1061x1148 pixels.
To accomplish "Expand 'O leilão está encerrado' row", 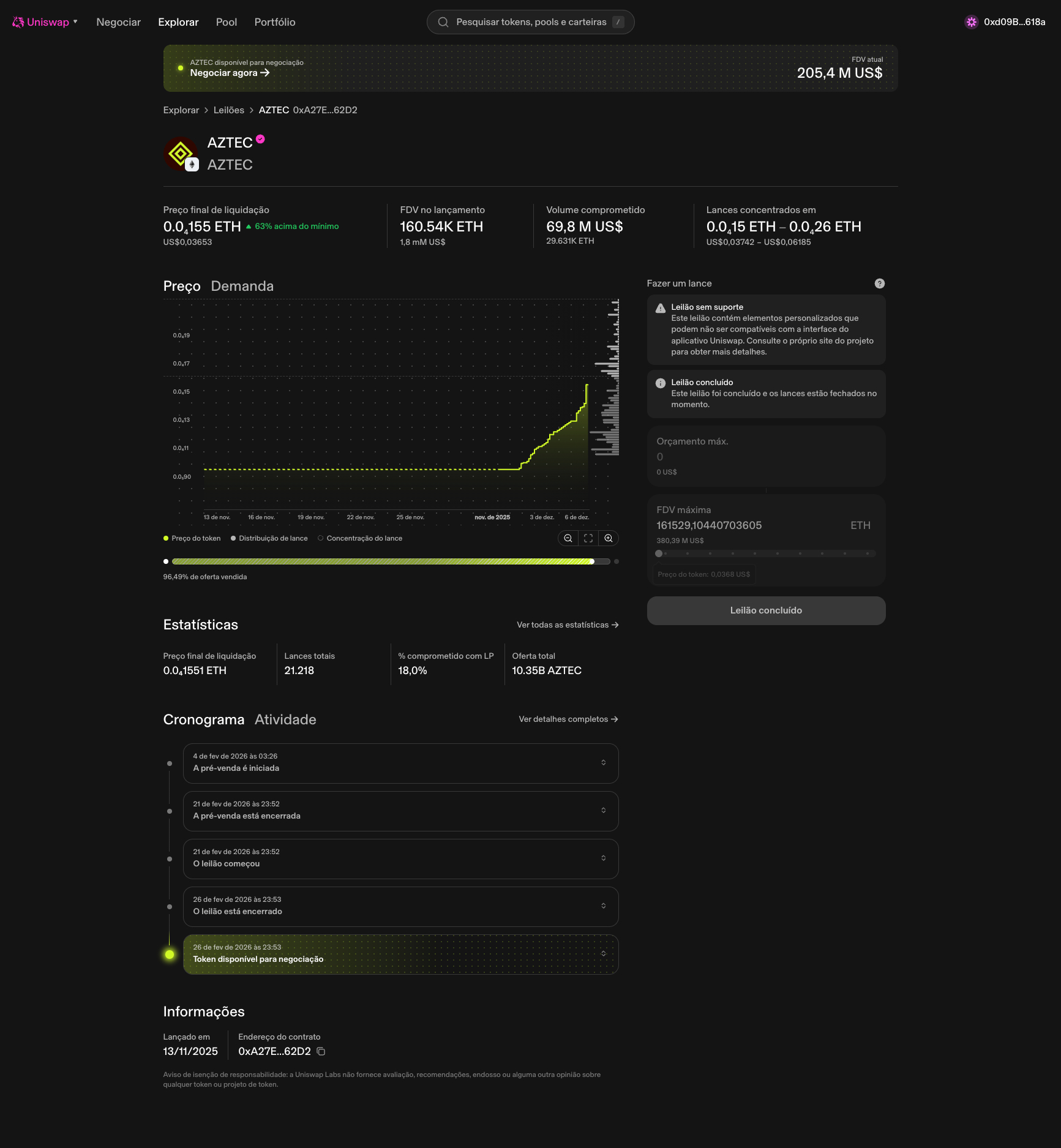I will tap(400, 906).
